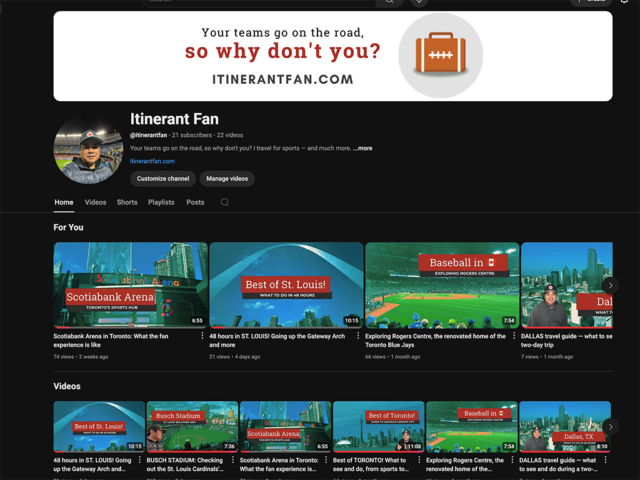Open options for Best of TORONTO video in Videos row
This screenshot has width=640, height=480.
point(419,460)
